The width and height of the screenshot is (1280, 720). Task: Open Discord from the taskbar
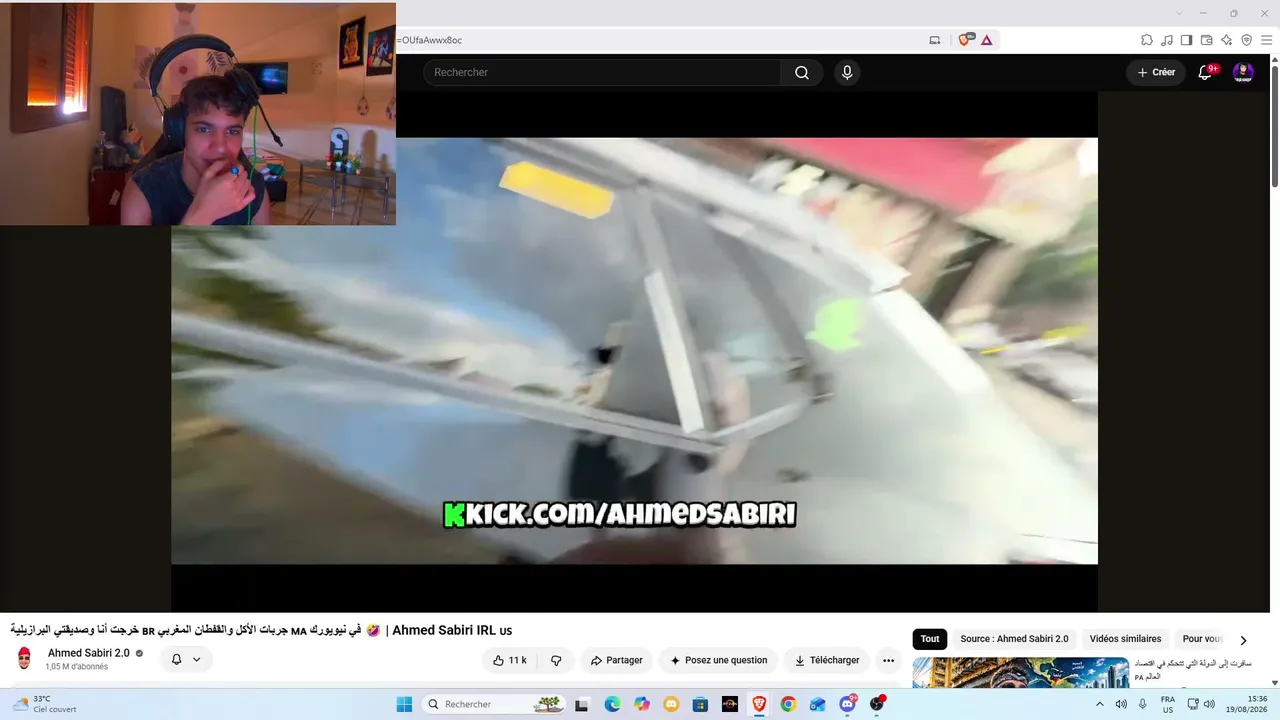coord(848,704)
